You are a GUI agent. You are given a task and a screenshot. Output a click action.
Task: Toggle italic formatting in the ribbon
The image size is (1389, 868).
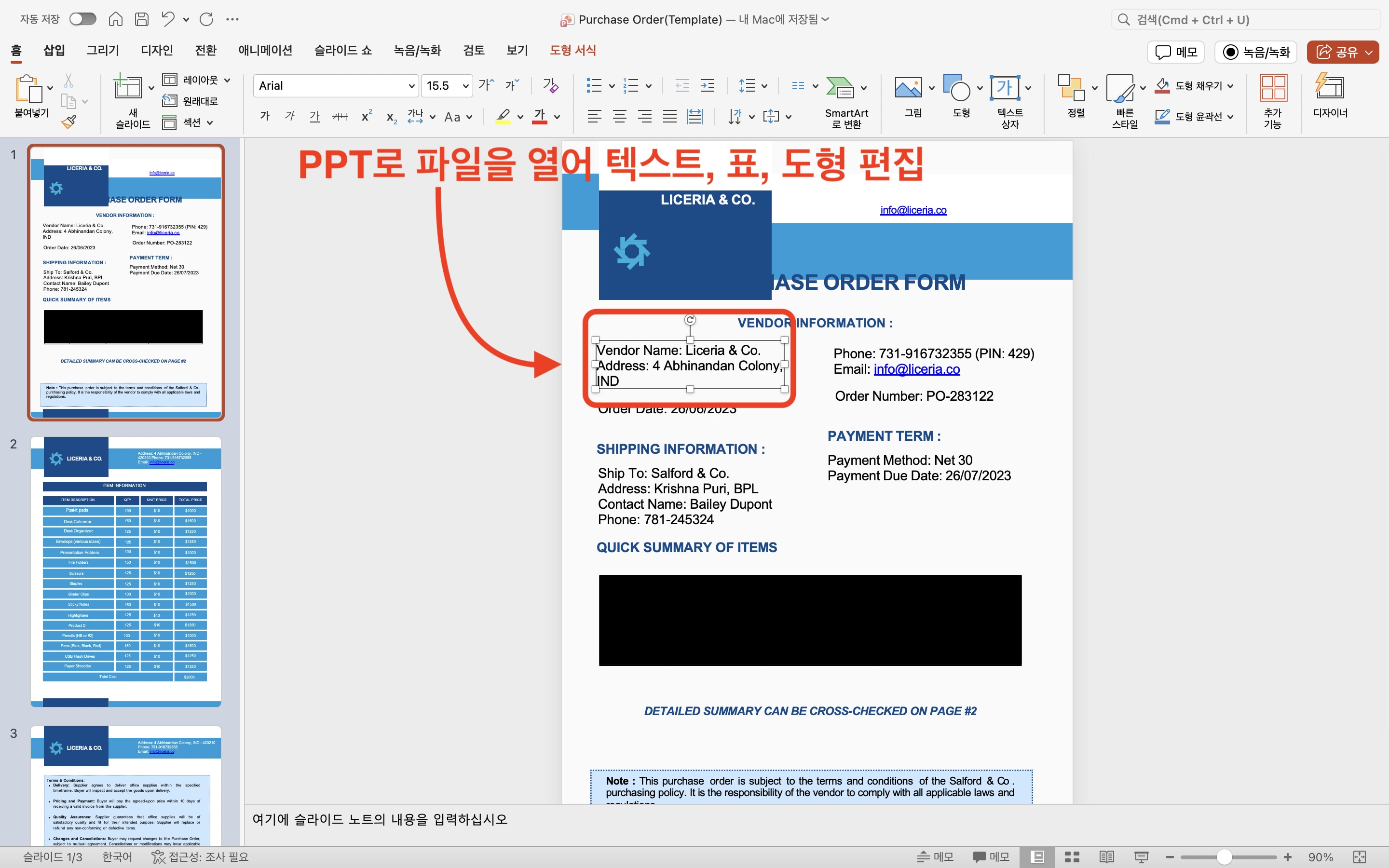click(x=289, y=116)
